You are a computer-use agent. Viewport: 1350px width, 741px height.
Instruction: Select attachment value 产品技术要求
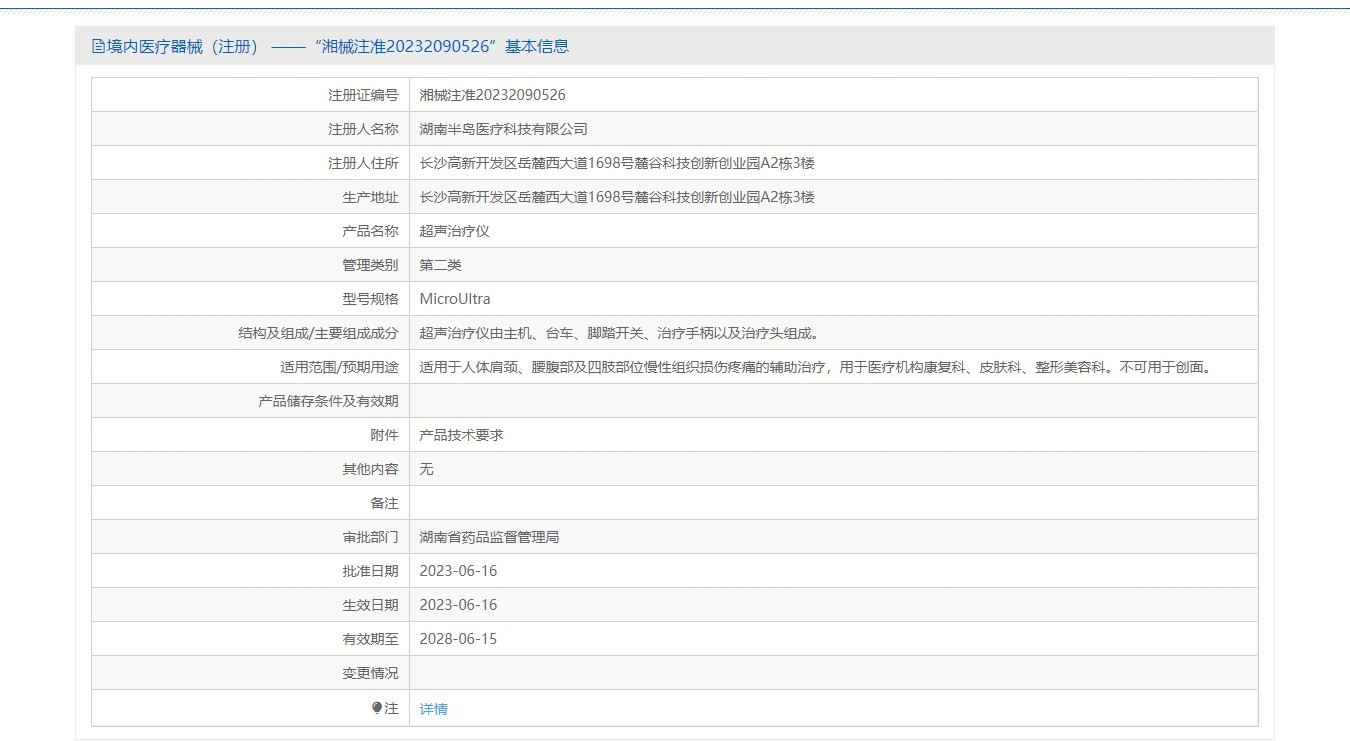tap(461, 435)
